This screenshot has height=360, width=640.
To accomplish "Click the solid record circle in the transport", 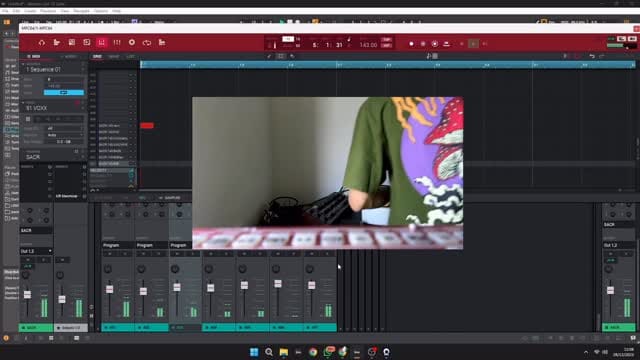I will (411, 44).
